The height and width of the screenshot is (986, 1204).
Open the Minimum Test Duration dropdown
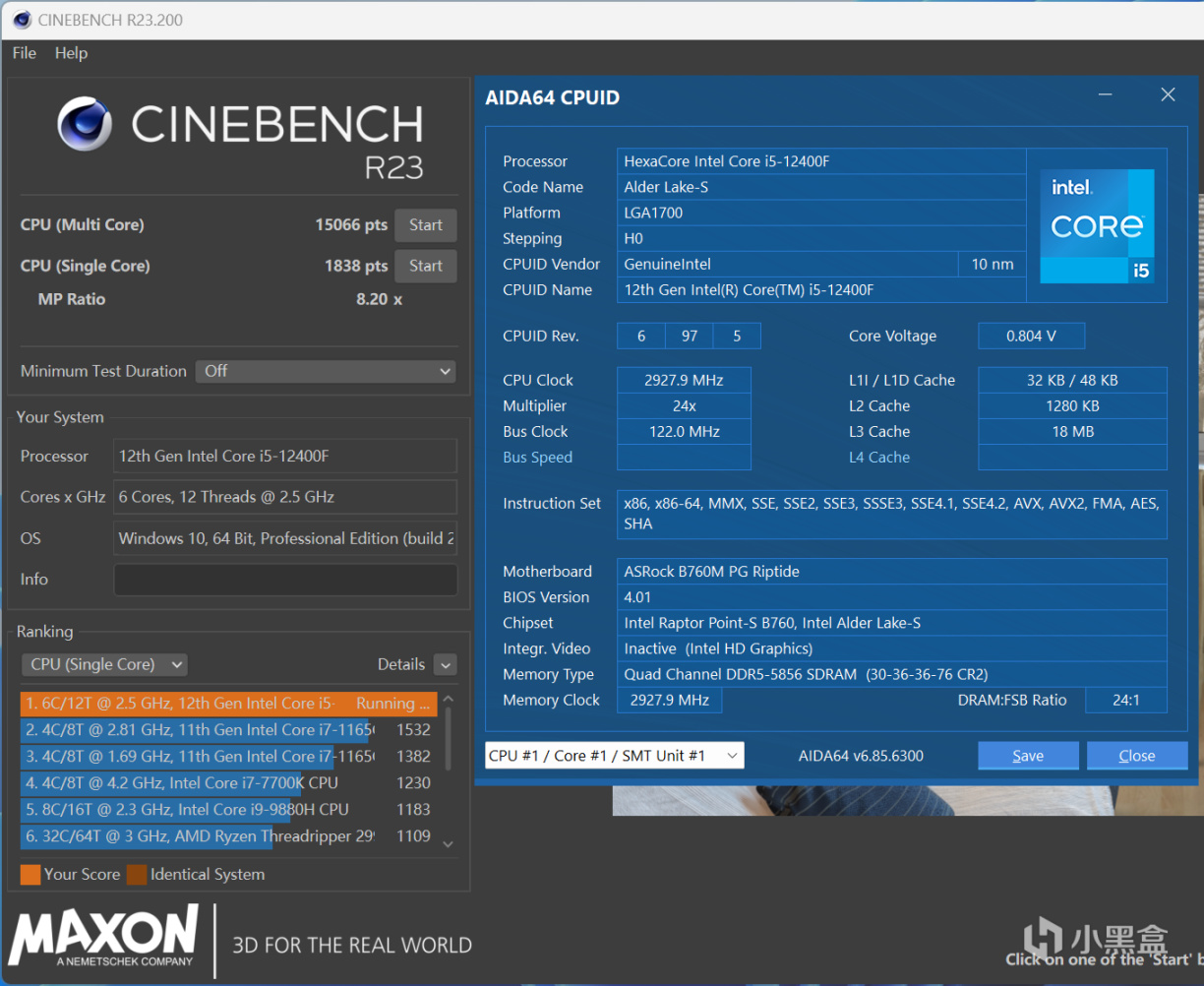point(326,371)
